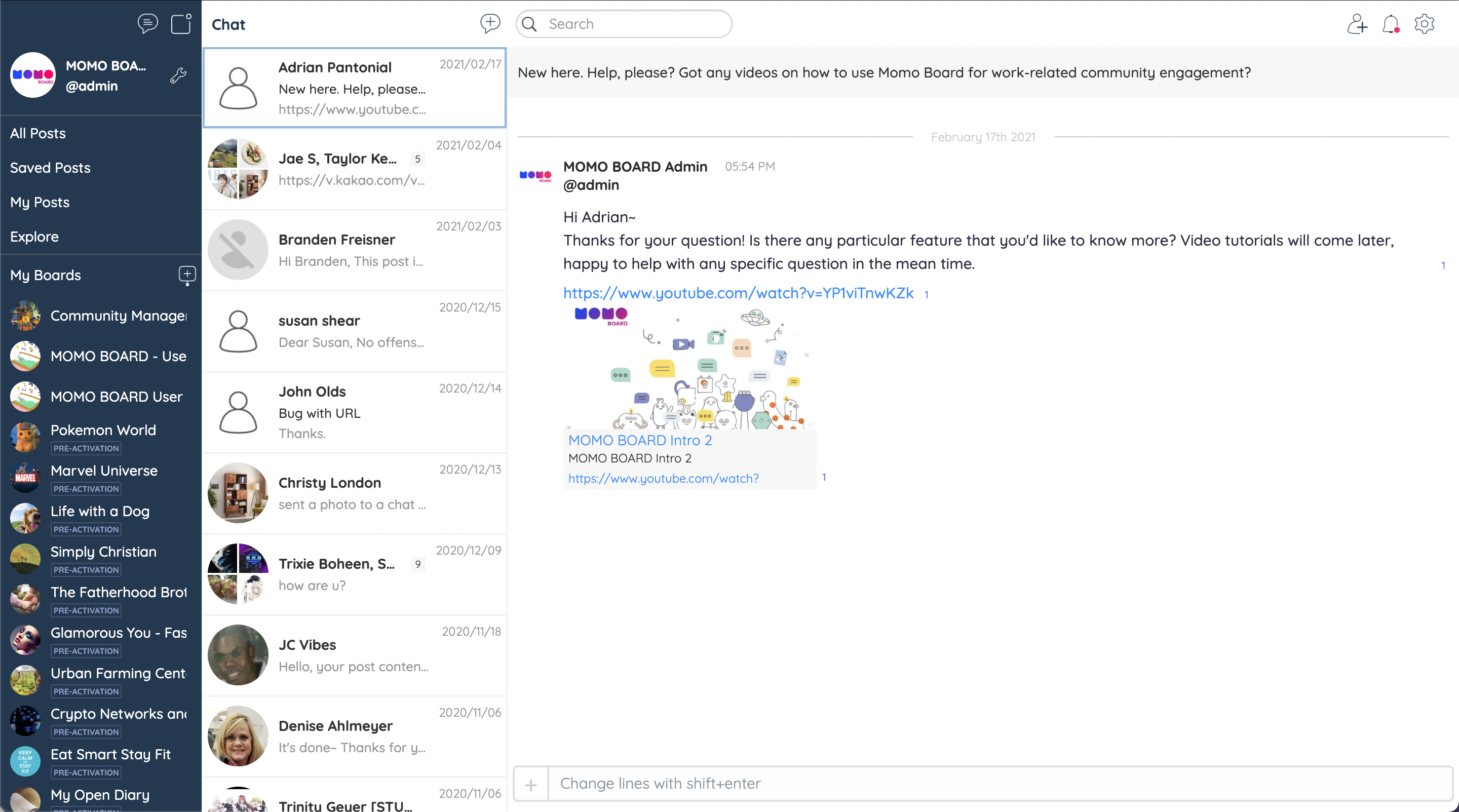Open the chat with Christy London
1459x812 pixels.
pos(354,493)
